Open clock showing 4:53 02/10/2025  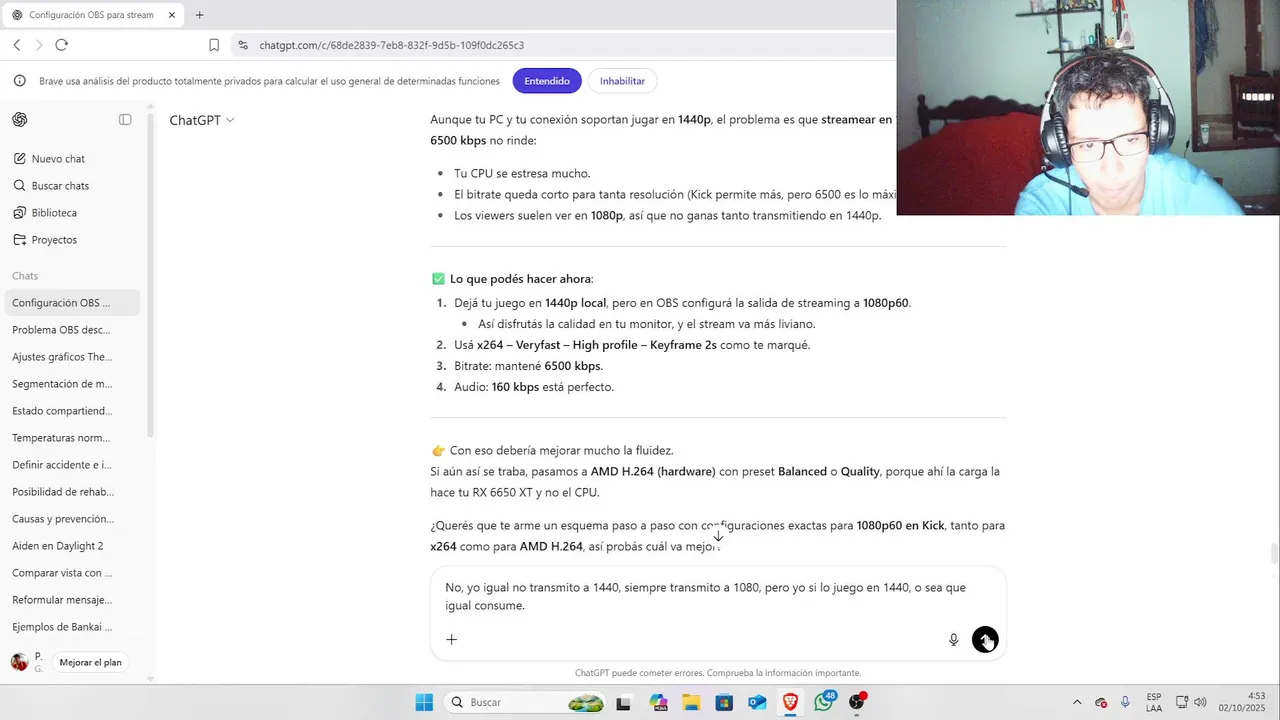[1241, 702]
